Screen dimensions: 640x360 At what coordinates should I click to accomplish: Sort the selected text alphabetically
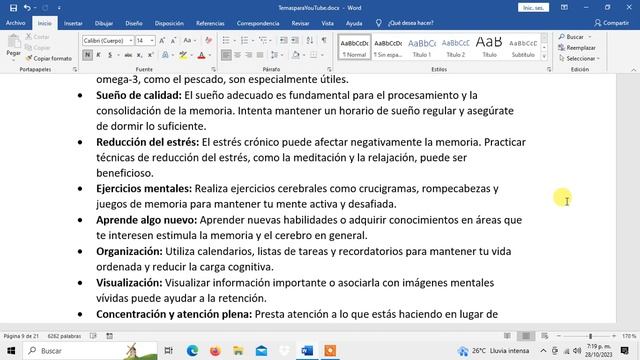click(310, 40)
